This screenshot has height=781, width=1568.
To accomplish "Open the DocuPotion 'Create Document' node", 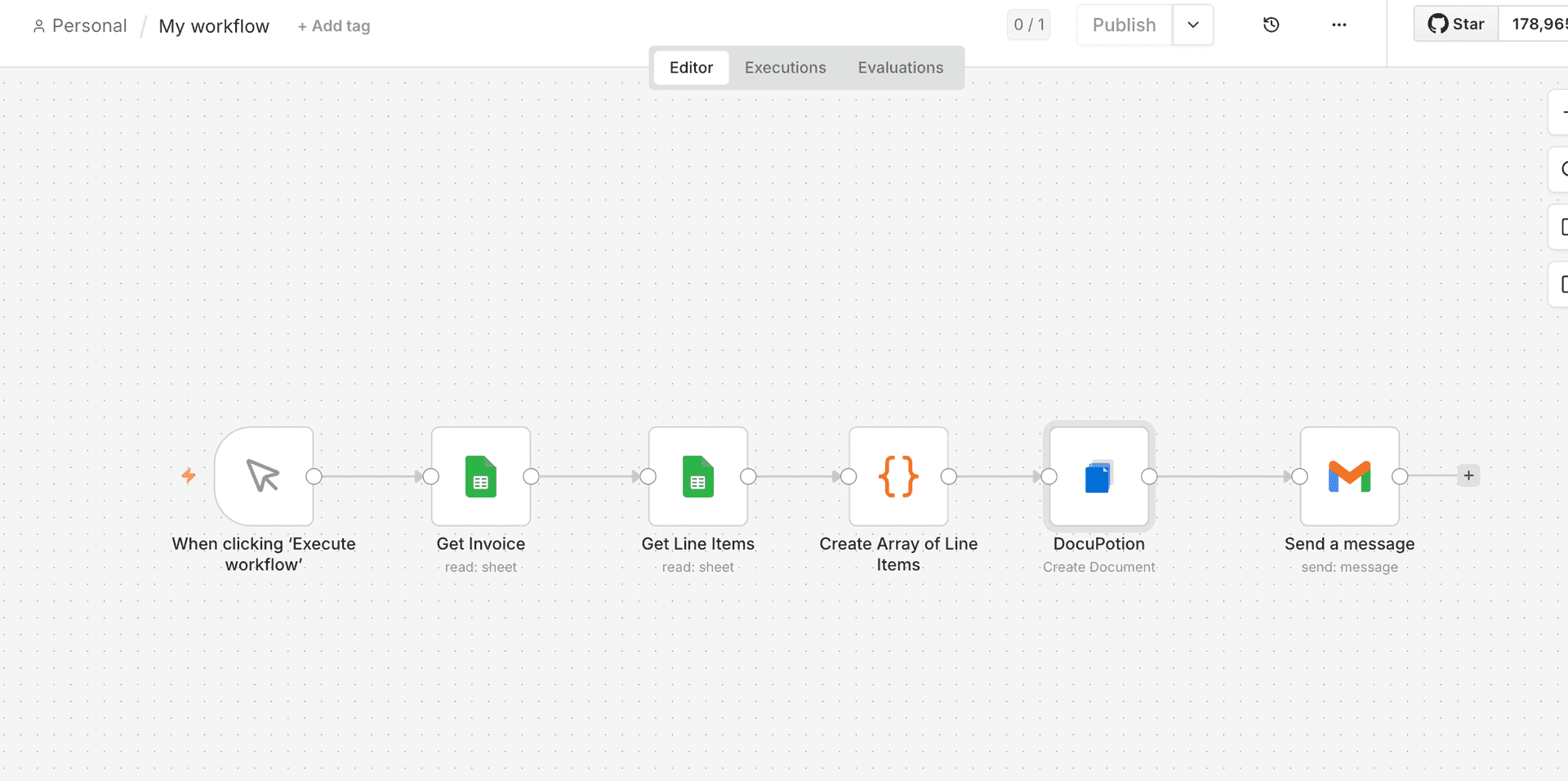I will (1098, 476).
